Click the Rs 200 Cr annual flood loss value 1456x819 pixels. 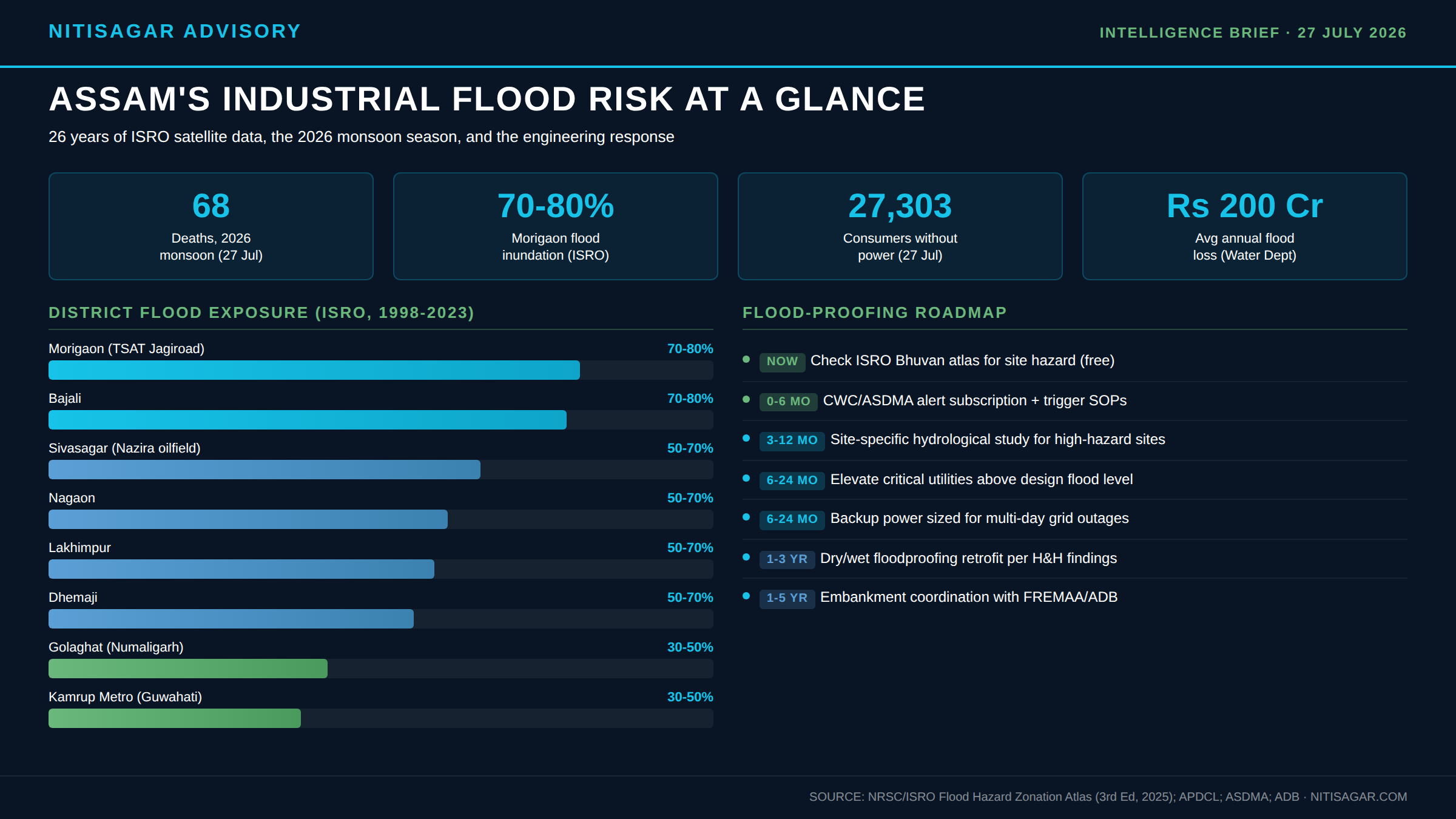tap(1245, 206)
